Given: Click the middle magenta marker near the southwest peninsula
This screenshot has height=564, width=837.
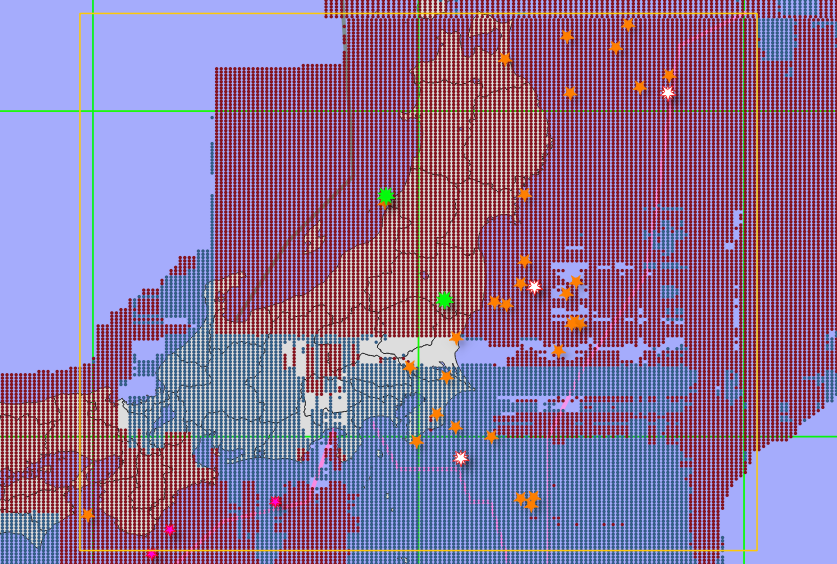Looking at the screenshot, I should pyautogui.click(x=170, y=529).
